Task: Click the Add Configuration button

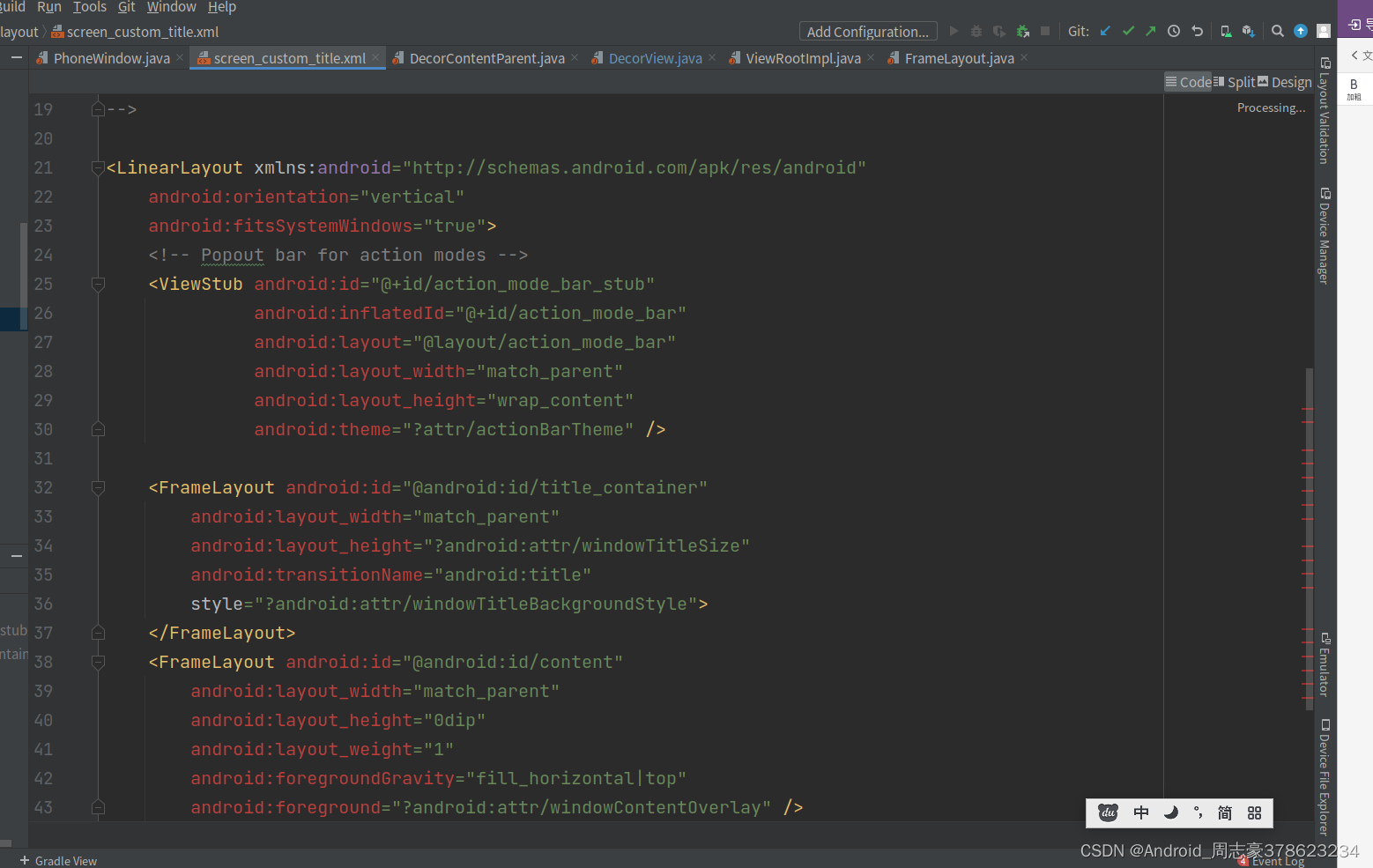Action: click(x=868, y=32)
